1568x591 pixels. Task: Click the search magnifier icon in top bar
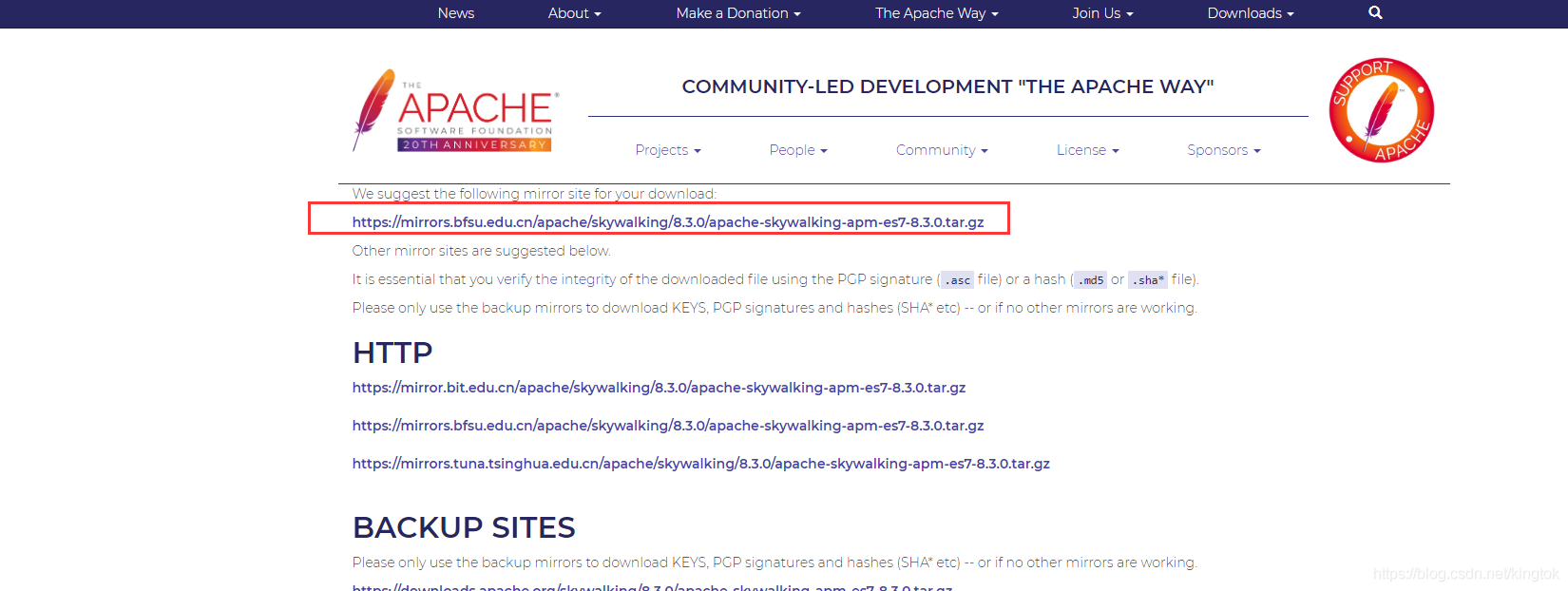[x=1375, y=12]
